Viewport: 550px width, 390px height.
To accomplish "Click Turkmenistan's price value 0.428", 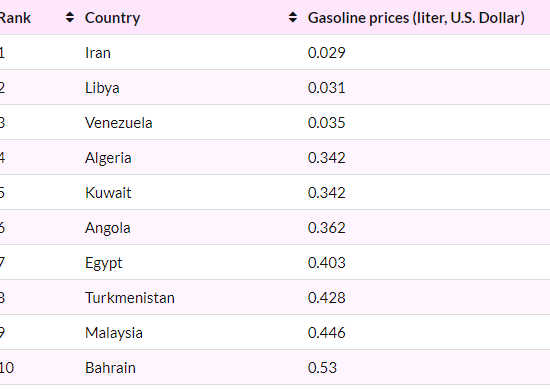I will tap(327, 298).
